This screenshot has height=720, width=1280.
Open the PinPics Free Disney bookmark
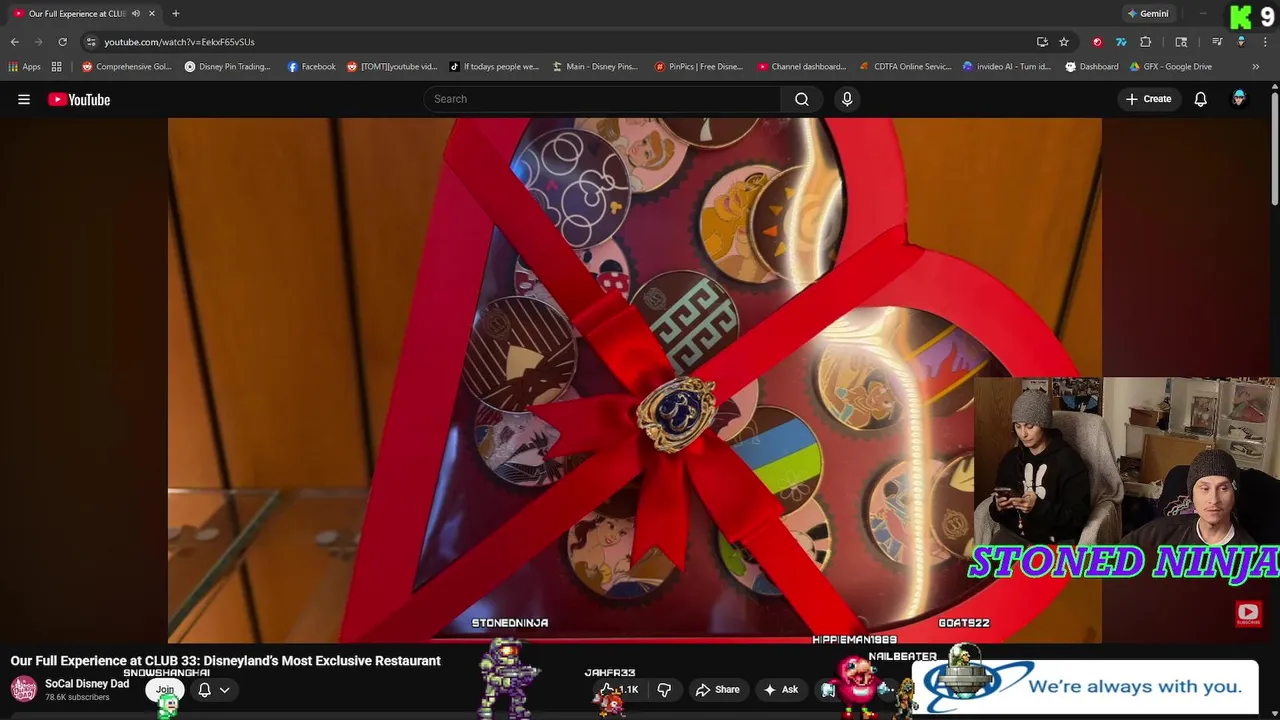(x=699, y=67)
